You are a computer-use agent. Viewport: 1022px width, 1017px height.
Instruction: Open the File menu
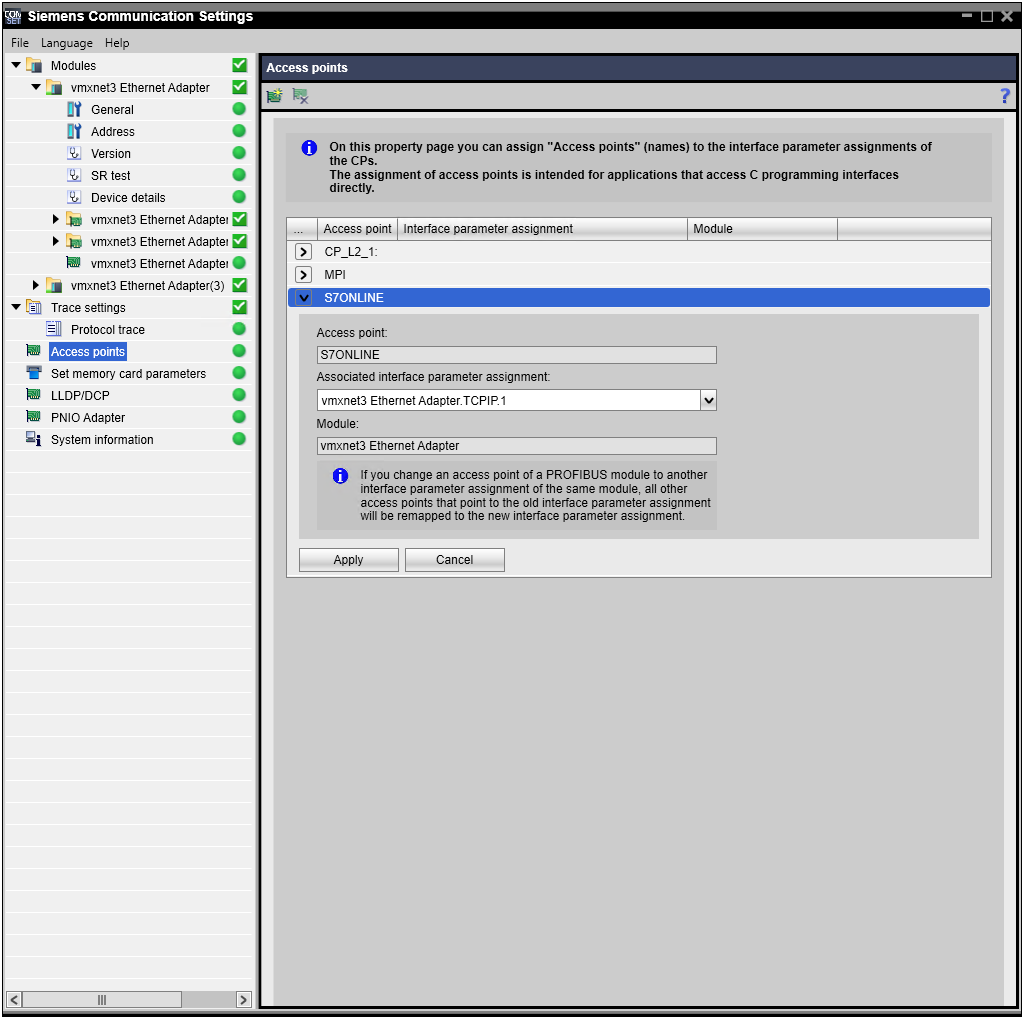coord(20,43)
